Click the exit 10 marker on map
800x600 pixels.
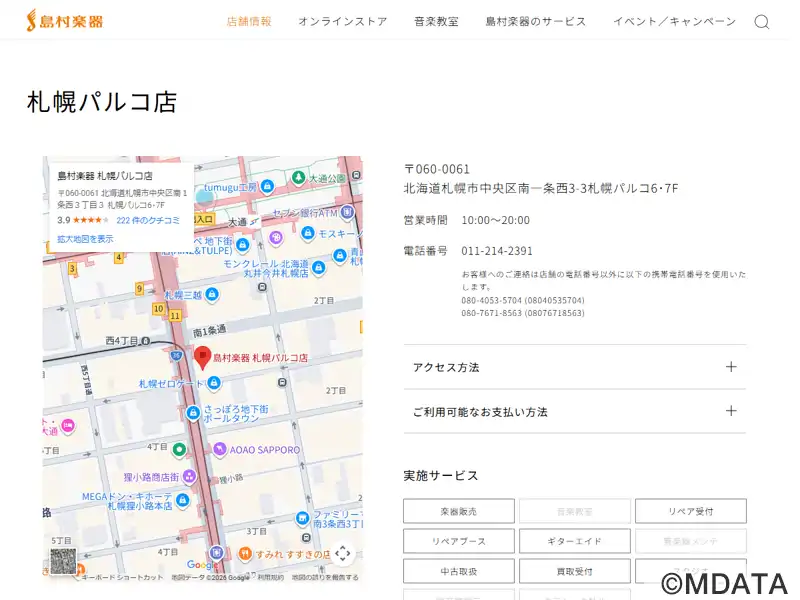tap(159, 309)
